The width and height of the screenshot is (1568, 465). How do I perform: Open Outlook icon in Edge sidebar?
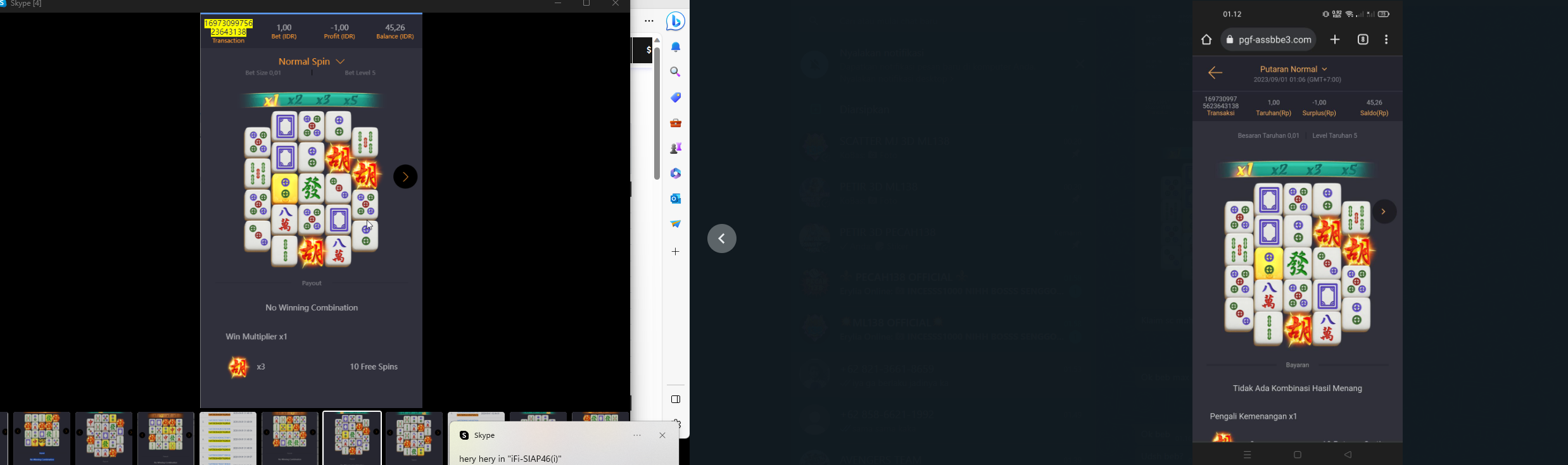pos(676,199)
